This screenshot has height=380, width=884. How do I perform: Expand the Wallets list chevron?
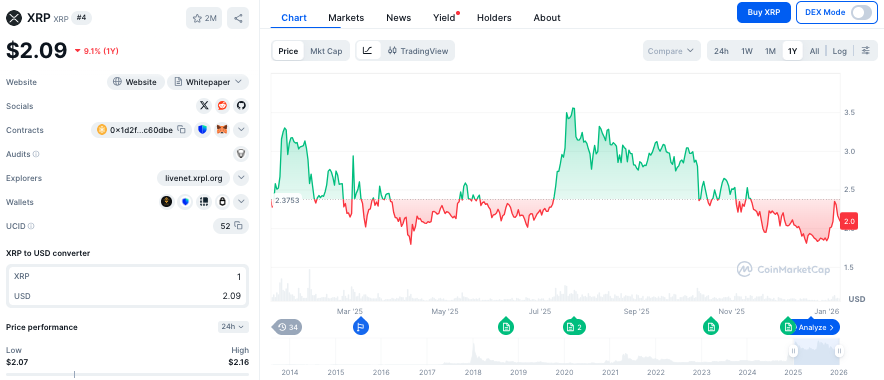(241, 202)
